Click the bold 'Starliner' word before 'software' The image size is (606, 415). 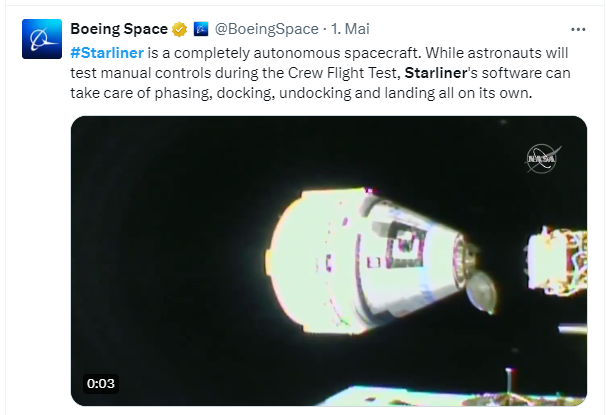pyautogui.click(x=439, y=72)
